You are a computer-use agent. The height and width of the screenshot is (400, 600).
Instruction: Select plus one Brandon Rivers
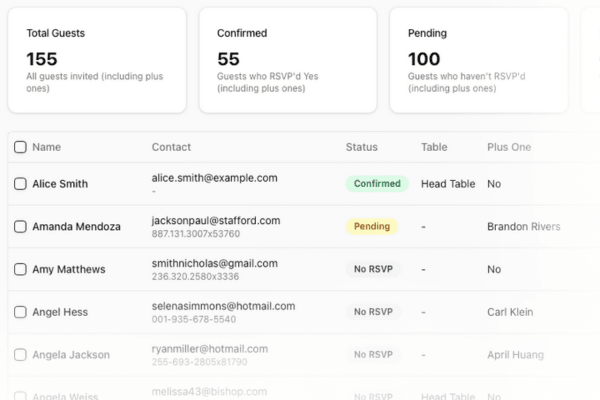524,227
